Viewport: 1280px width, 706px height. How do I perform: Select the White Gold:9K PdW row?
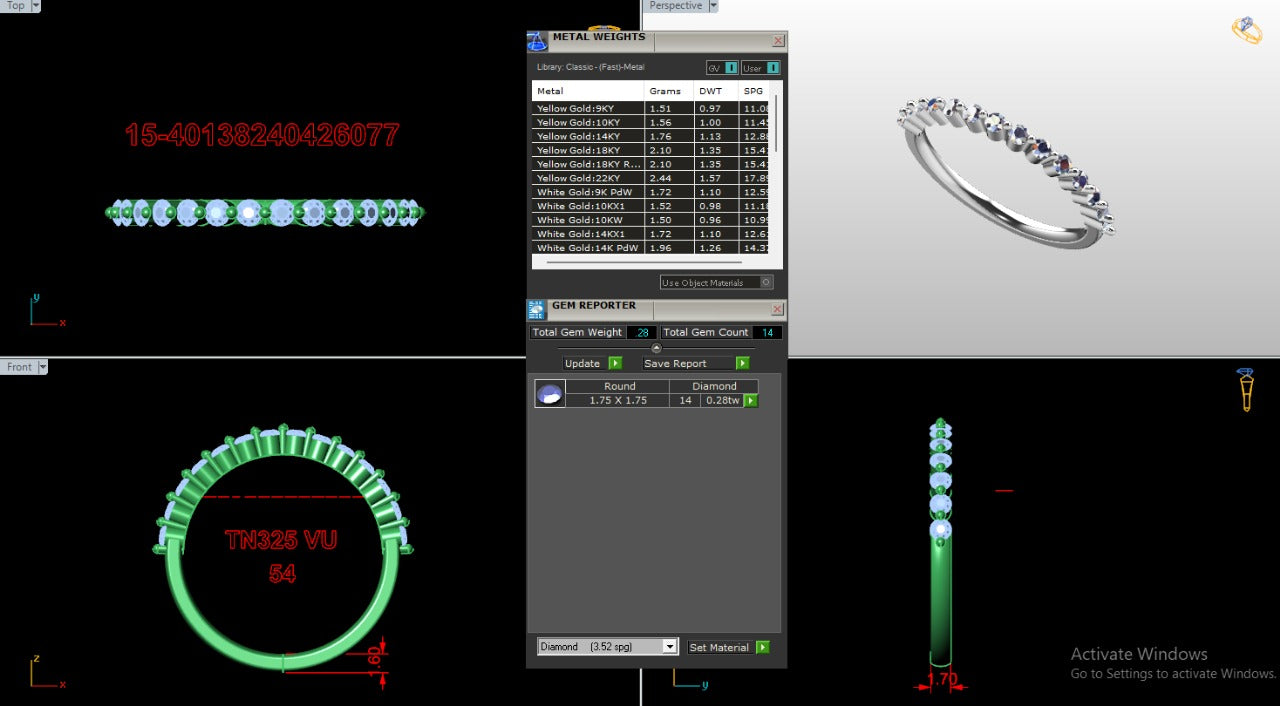[x=651, y=192]
